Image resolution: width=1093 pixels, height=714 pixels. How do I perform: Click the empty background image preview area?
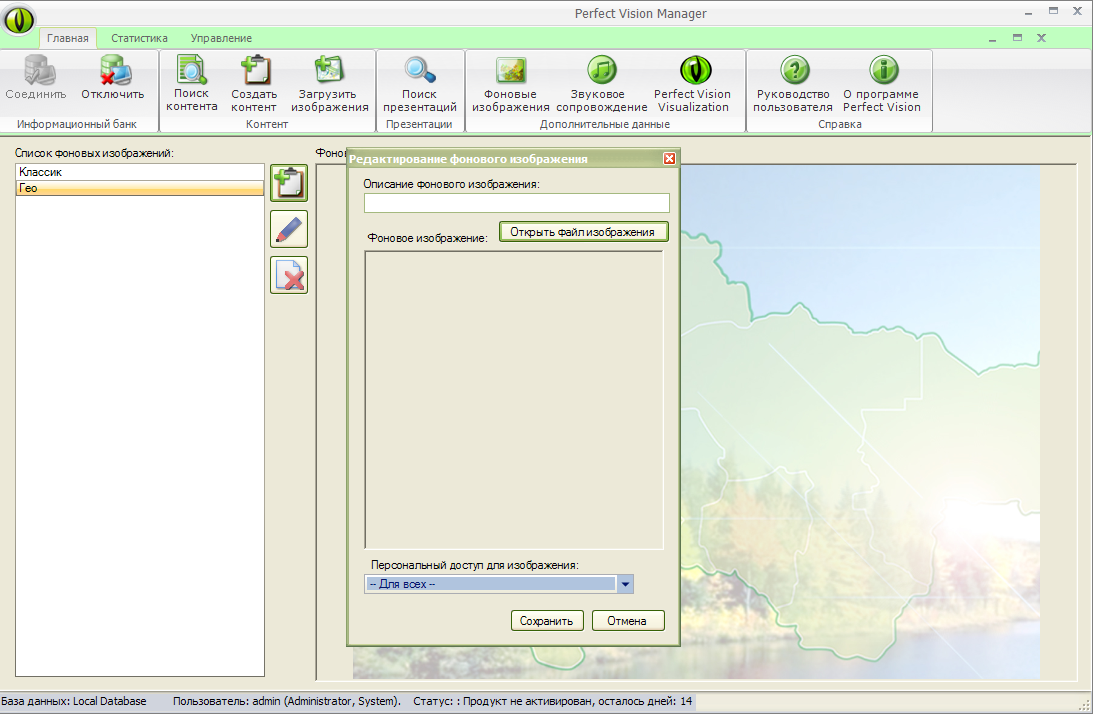pyautogui.click(x=514, y=400)
